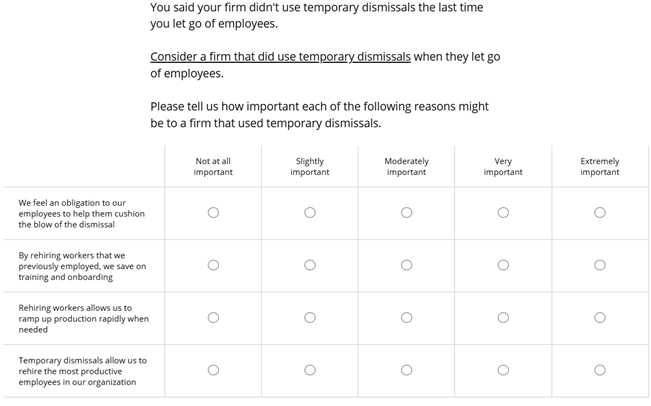Select 'Not at all important' for obligation to employees
The image size is (651, 406).
pyautogui.click(x=213, y=212)
